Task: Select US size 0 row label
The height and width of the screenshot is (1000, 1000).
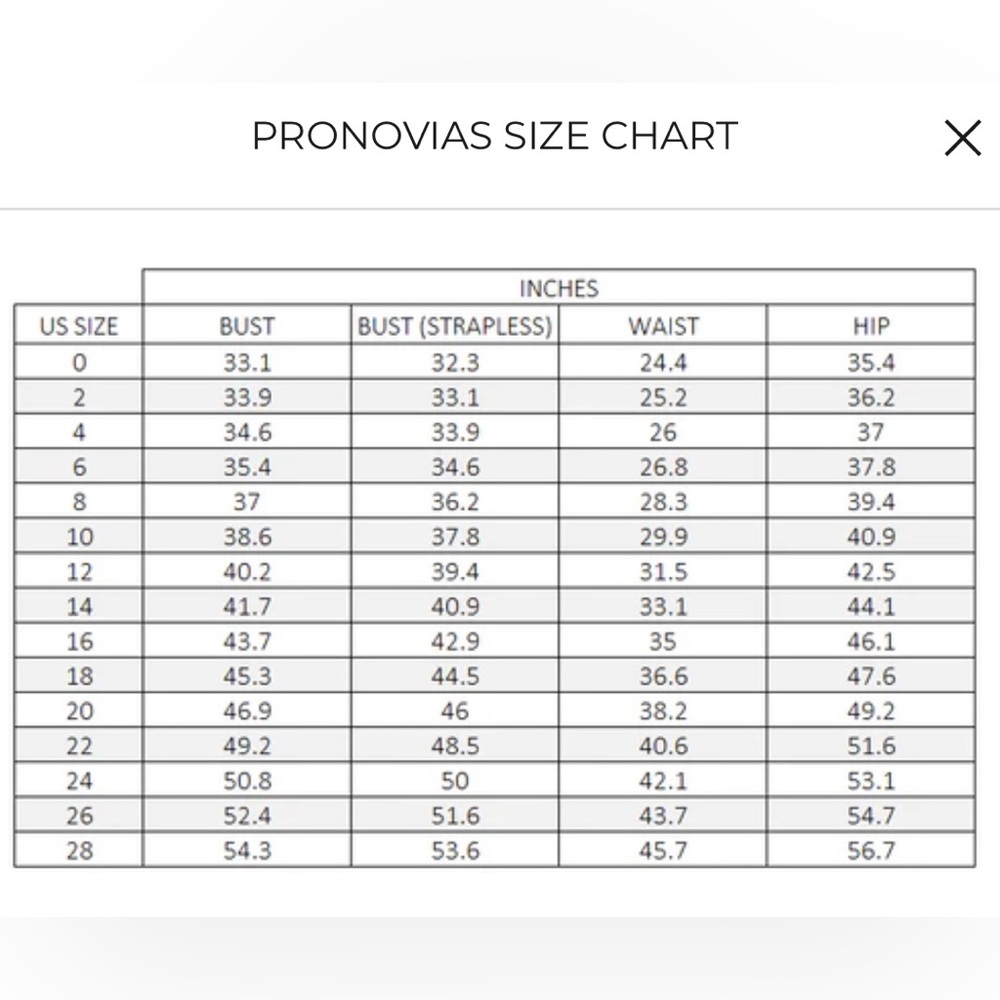Action: [79, 362]
